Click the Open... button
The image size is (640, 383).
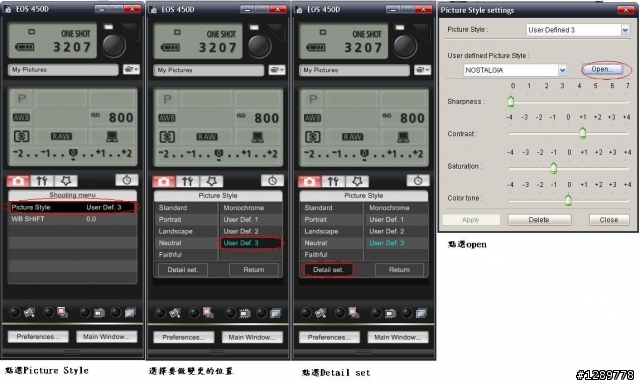(602, 69)
